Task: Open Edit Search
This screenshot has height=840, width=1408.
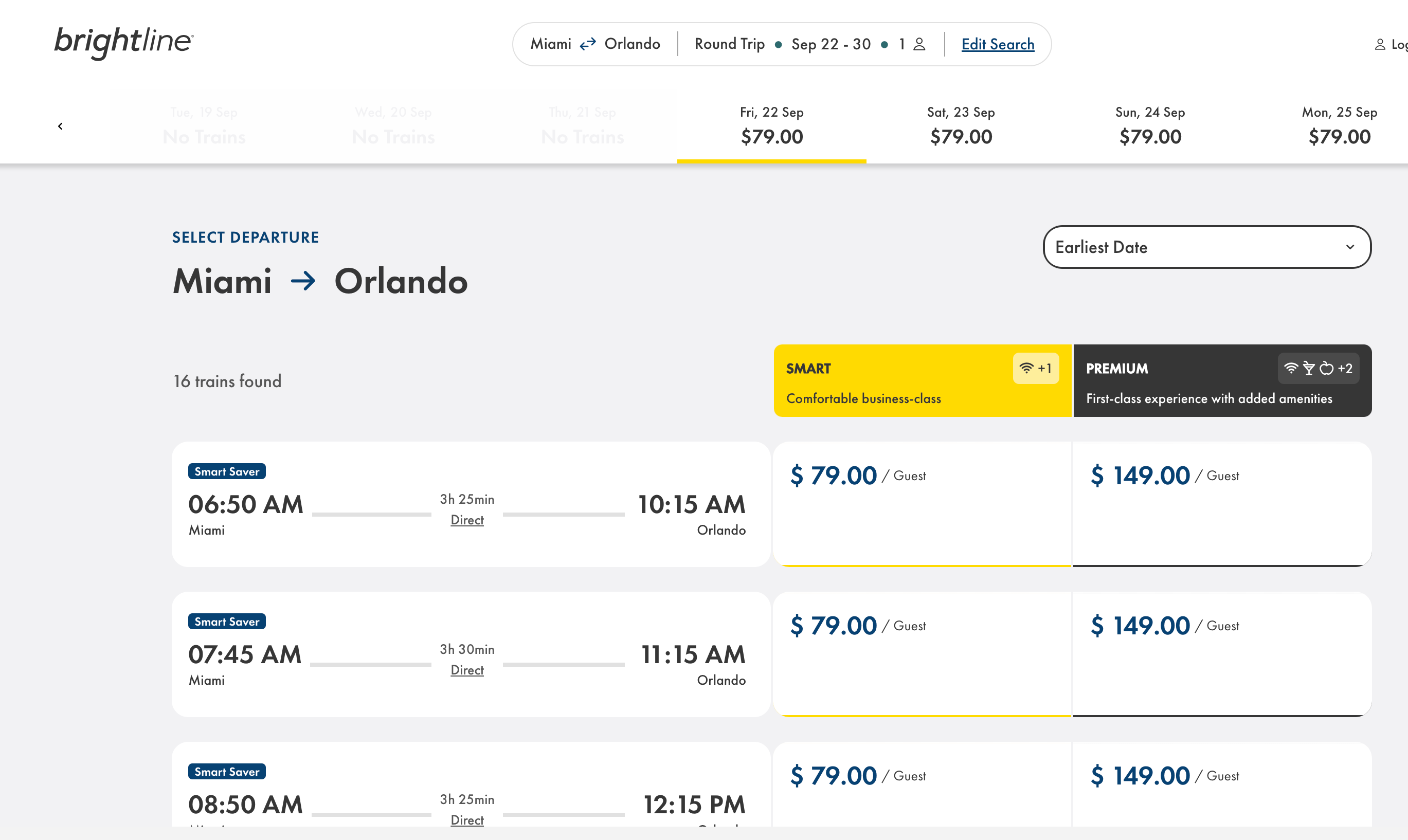Action: coord(998,44)
